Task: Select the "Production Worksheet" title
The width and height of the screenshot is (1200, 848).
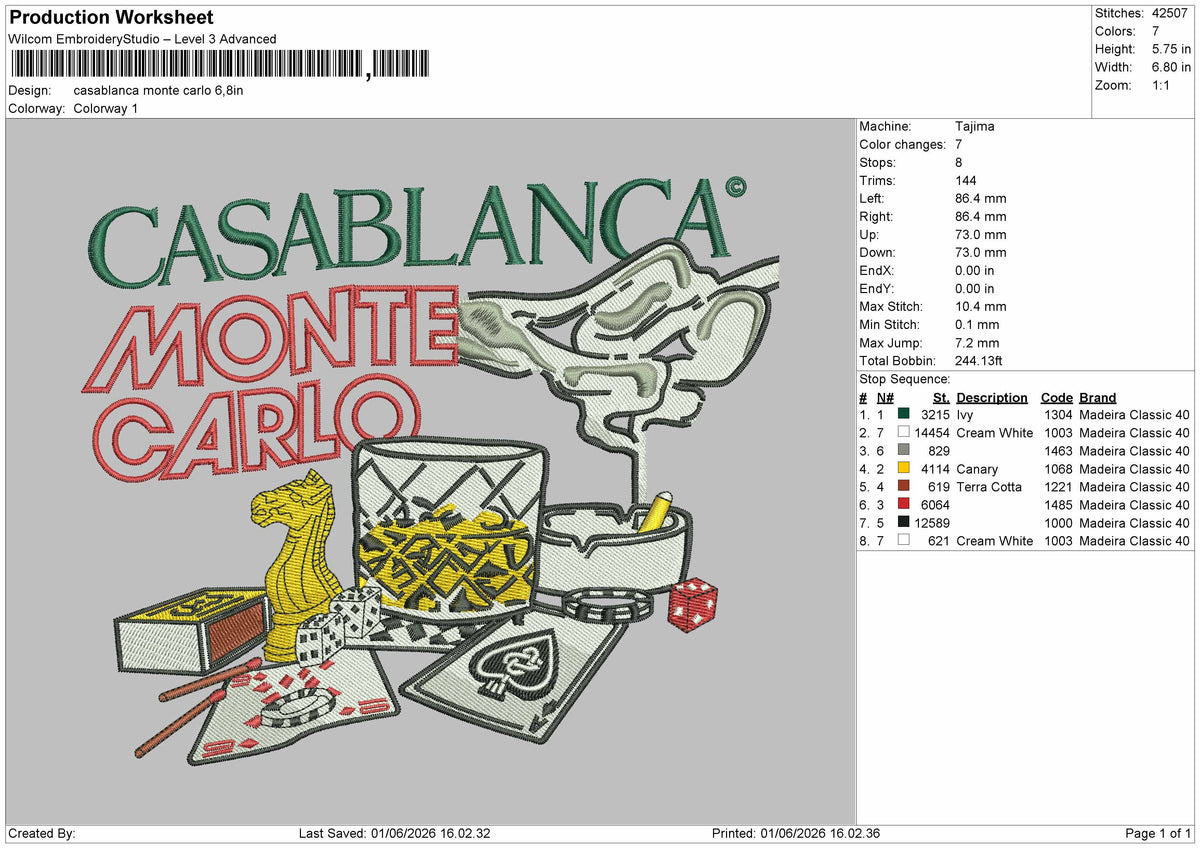Action: point(111,18)
